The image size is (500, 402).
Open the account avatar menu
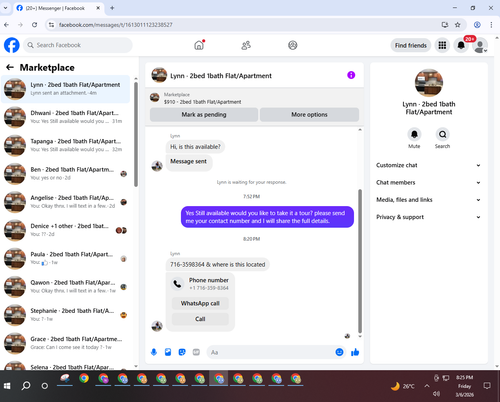[x=480, y=46]
